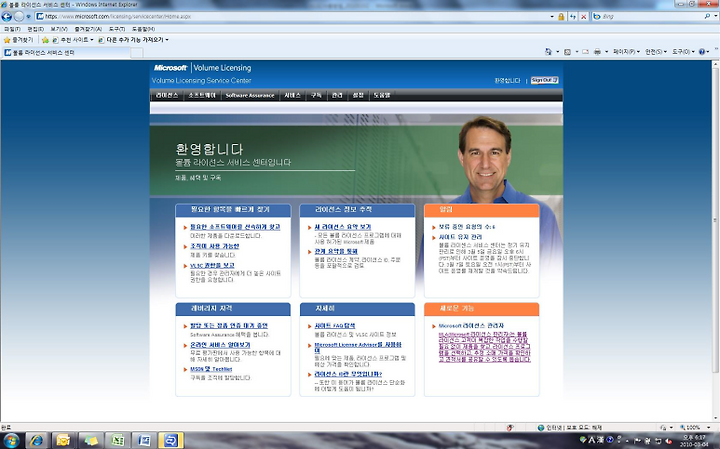This screenshot has width=720, height=449.
Task: Click the address bar URL field
Action: [x=294, y=17]
